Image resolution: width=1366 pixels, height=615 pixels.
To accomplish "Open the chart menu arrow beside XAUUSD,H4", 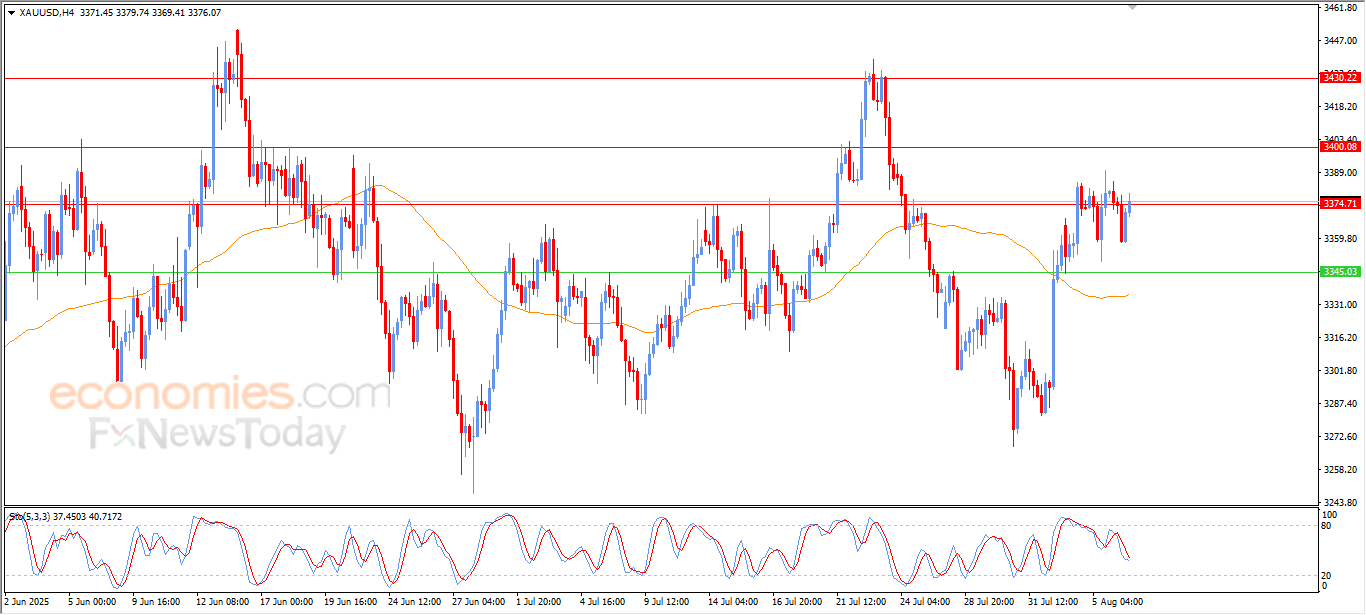I will 11,13.
